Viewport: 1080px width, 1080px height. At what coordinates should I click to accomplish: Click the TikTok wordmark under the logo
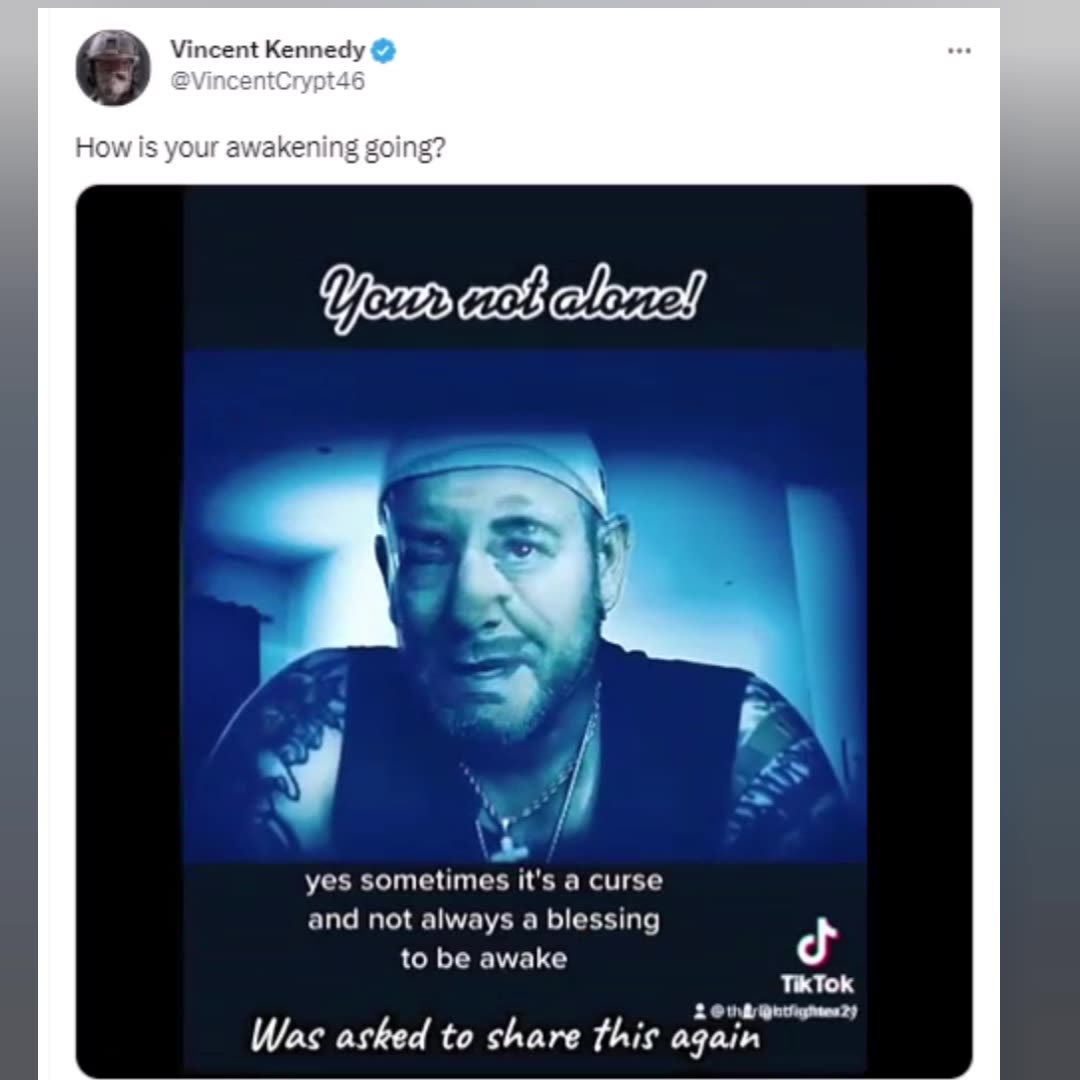click(x=817, y=984)
